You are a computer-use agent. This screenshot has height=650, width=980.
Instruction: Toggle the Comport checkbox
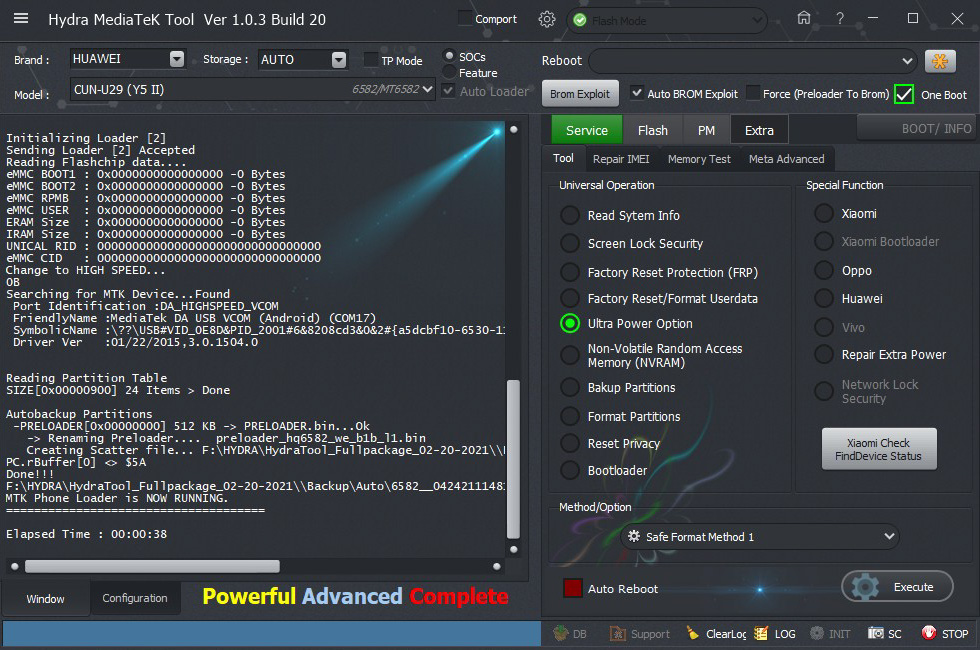tap(465, 18)
